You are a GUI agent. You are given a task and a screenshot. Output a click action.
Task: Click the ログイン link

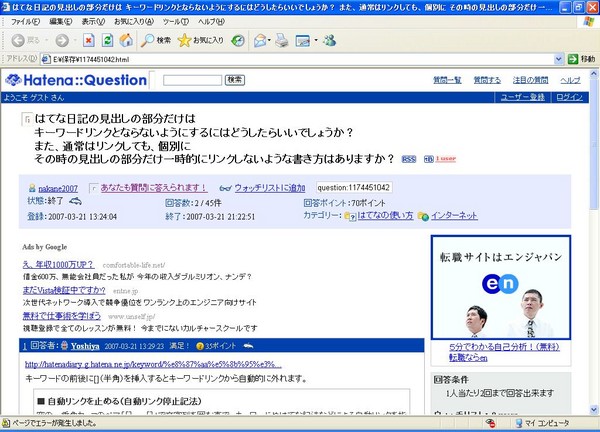tap(569, 98)
